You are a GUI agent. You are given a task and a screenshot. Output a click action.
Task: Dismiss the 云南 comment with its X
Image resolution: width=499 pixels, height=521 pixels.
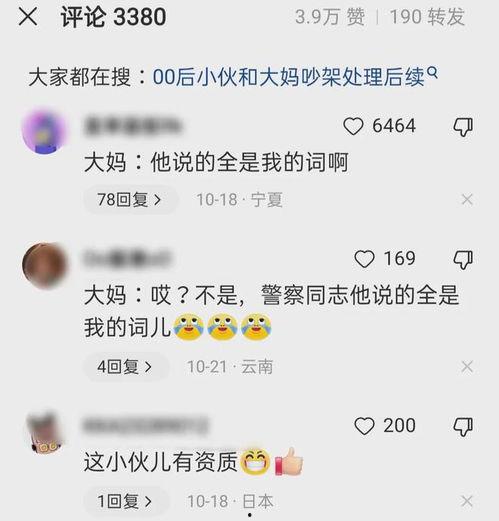tap(467, 367)
